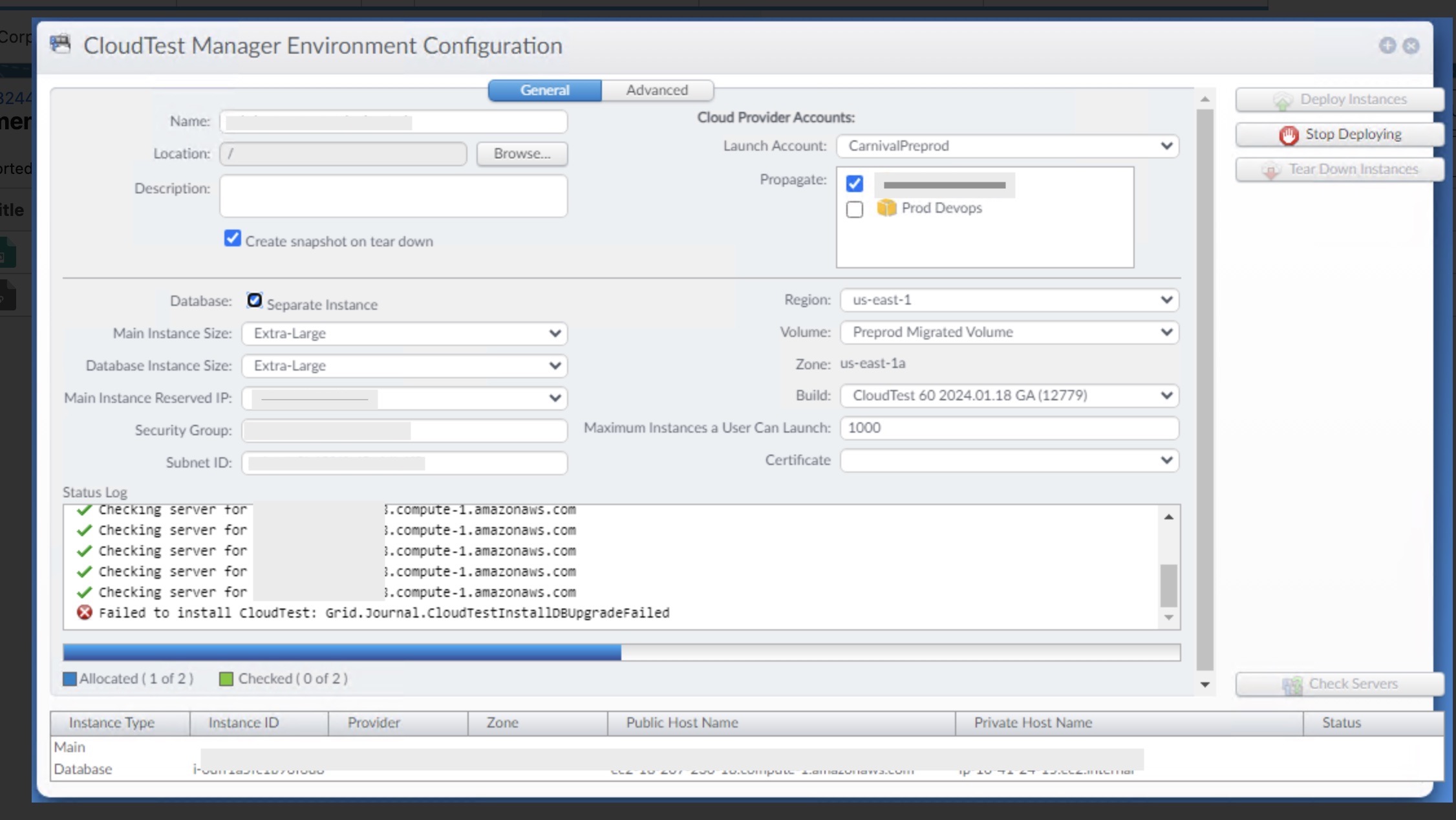Click the Prod Devops package icon
1456x820 pixels.
click(886, 208)
